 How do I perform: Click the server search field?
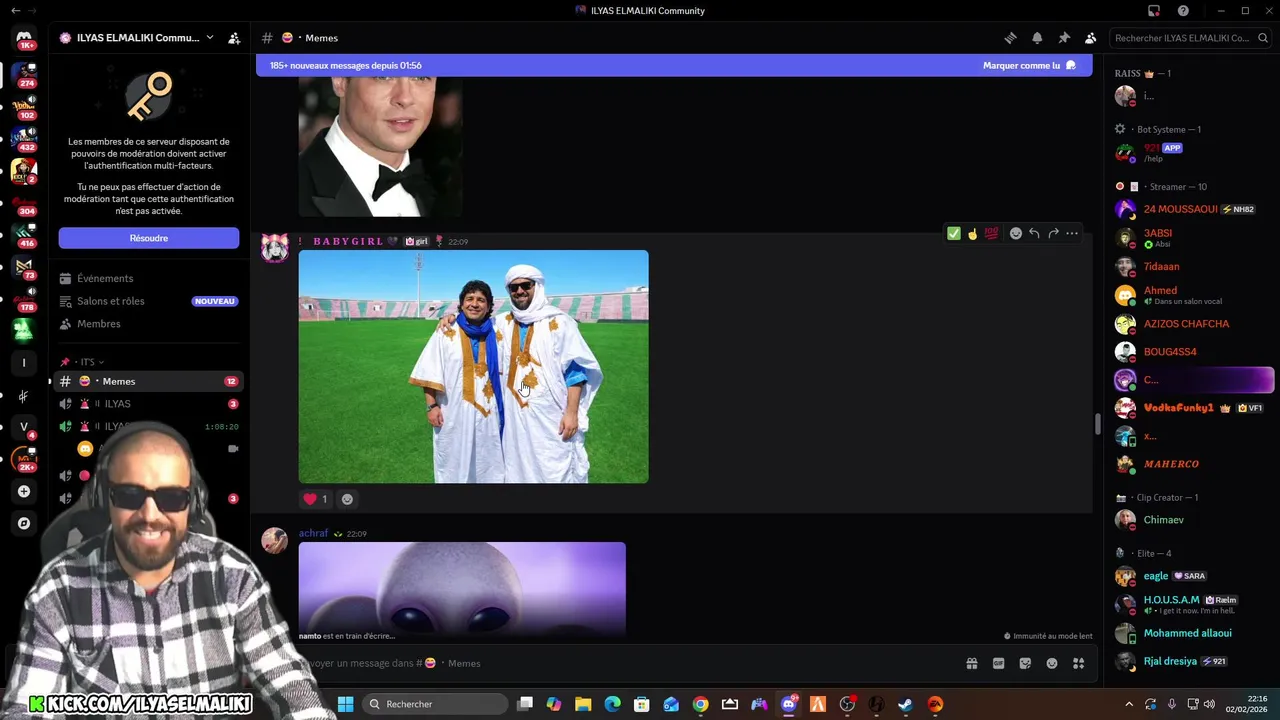(1188, 38)
